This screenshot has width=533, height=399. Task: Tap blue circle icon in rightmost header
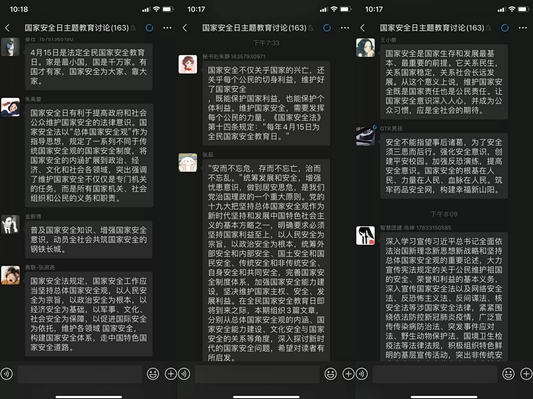click(505, 28)
